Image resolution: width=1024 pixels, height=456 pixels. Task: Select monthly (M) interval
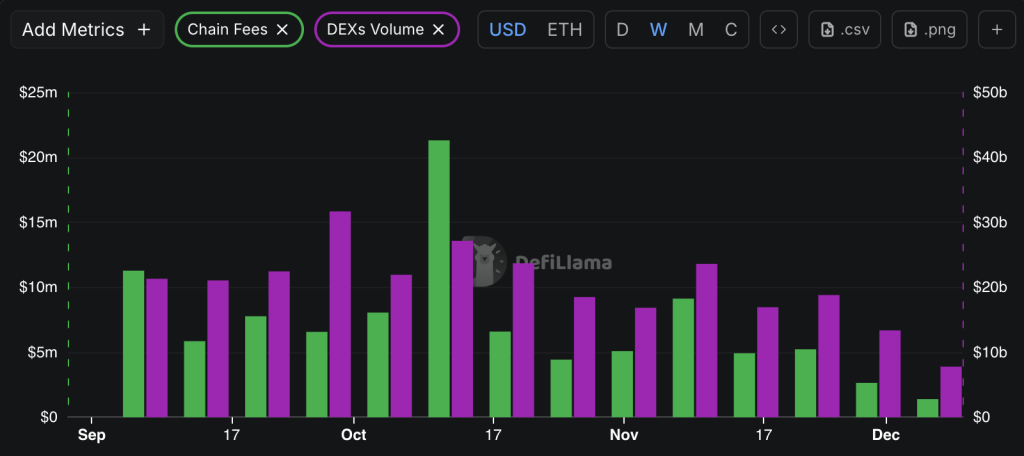click(695, 30)
